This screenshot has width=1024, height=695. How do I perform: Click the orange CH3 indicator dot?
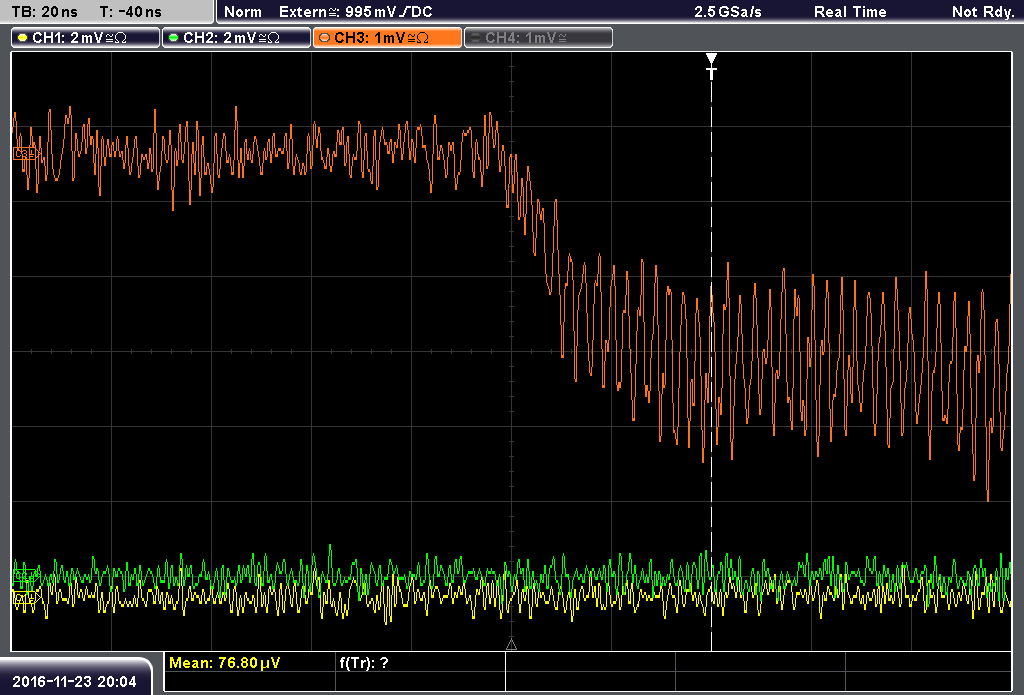pos(325,38)
